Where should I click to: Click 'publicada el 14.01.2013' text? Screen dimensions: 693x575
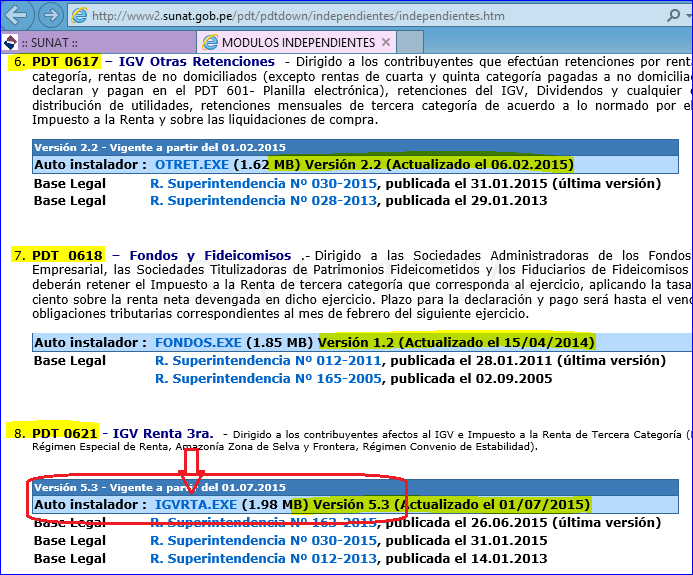466,559
